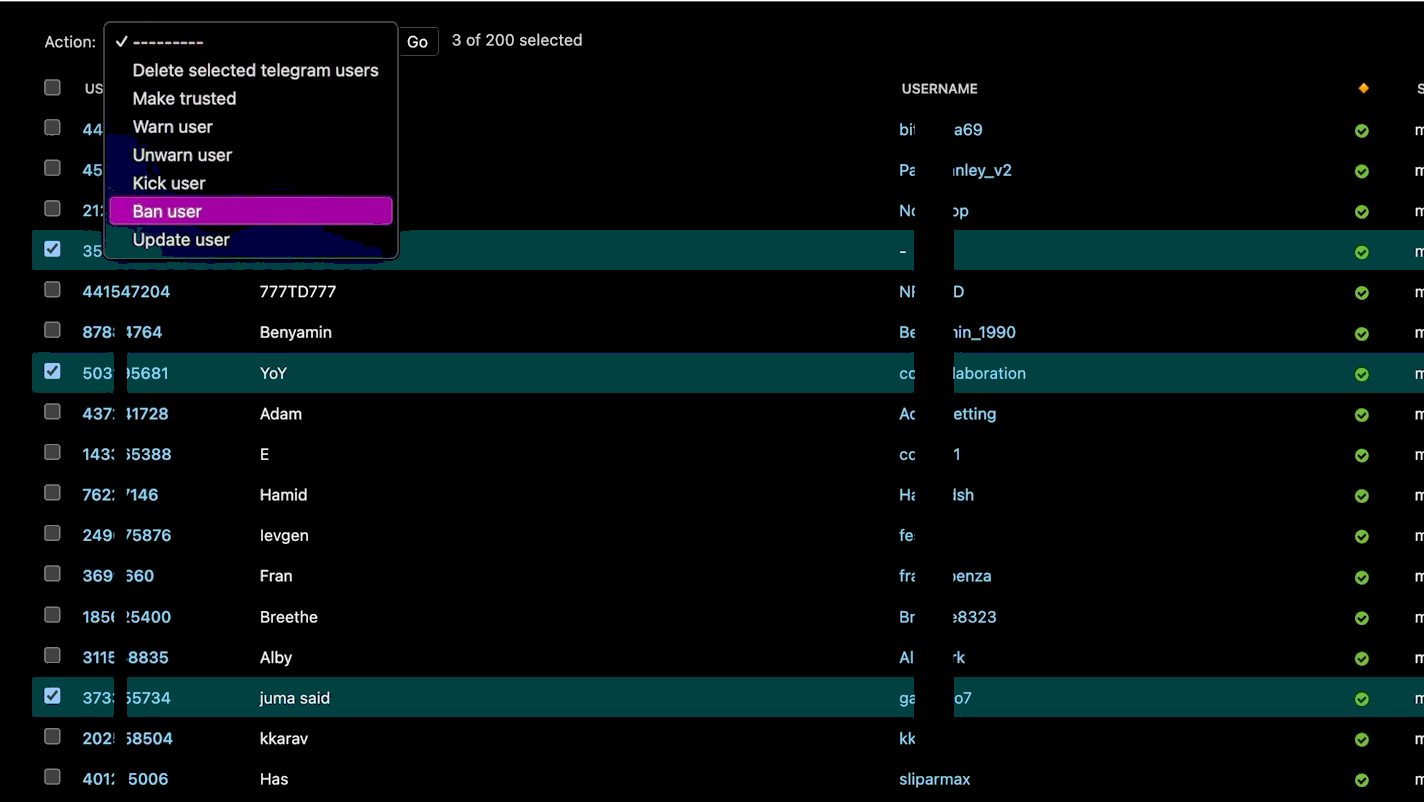Click the green check icon in 777TD777 row
This screenshot has height=802, width=1424.
click(1361, 293)
